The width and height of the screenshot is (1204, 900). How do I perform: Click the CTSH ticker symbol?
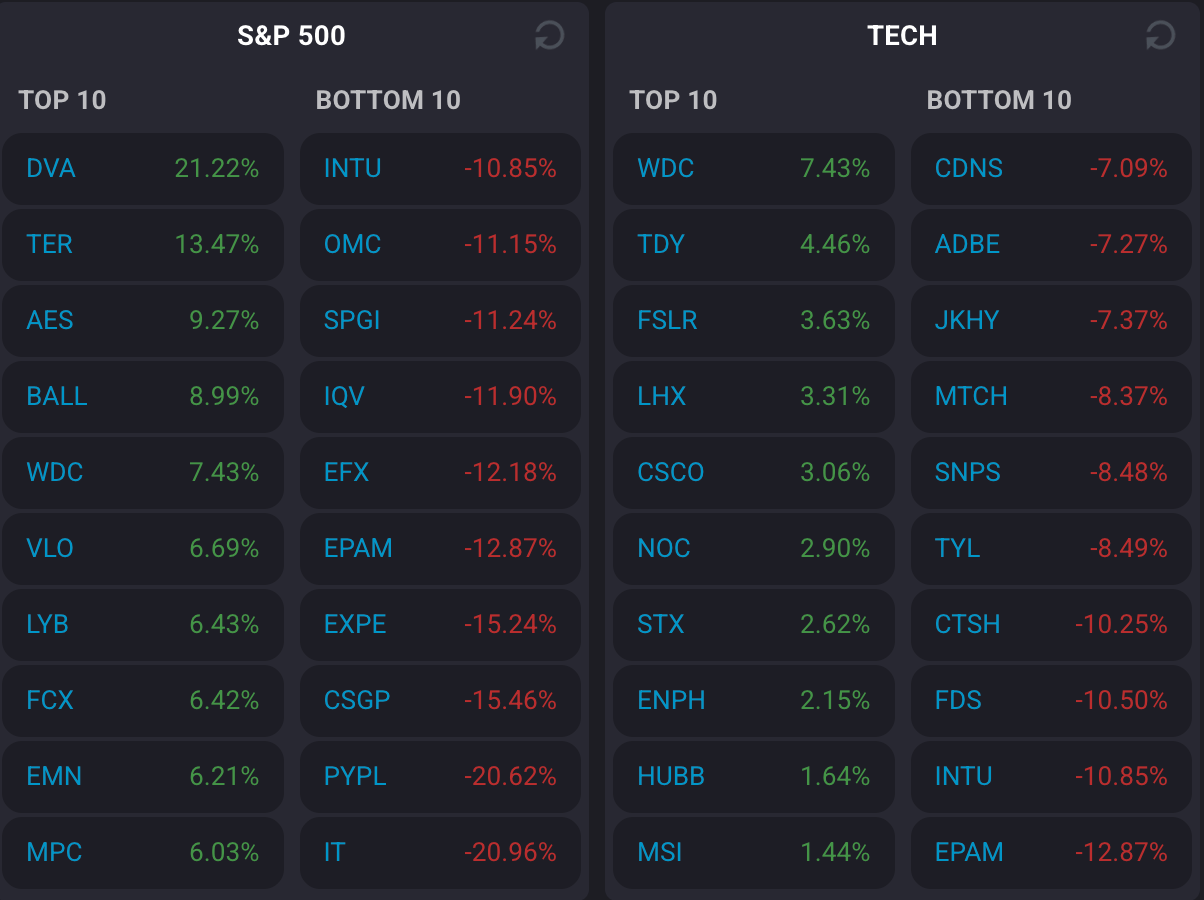[x=968, y=624]
